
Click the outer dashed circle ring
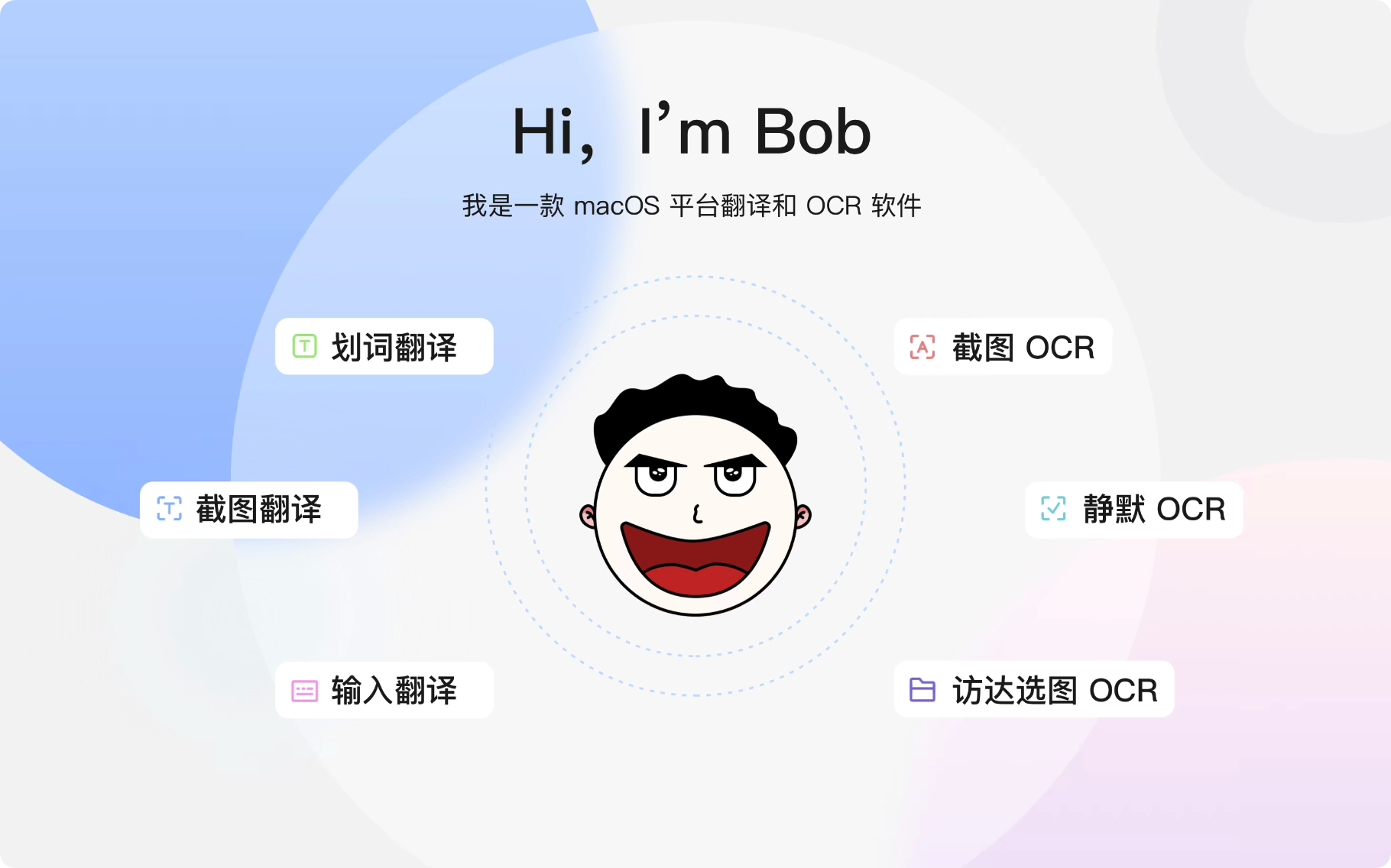[x=695, y=277]
